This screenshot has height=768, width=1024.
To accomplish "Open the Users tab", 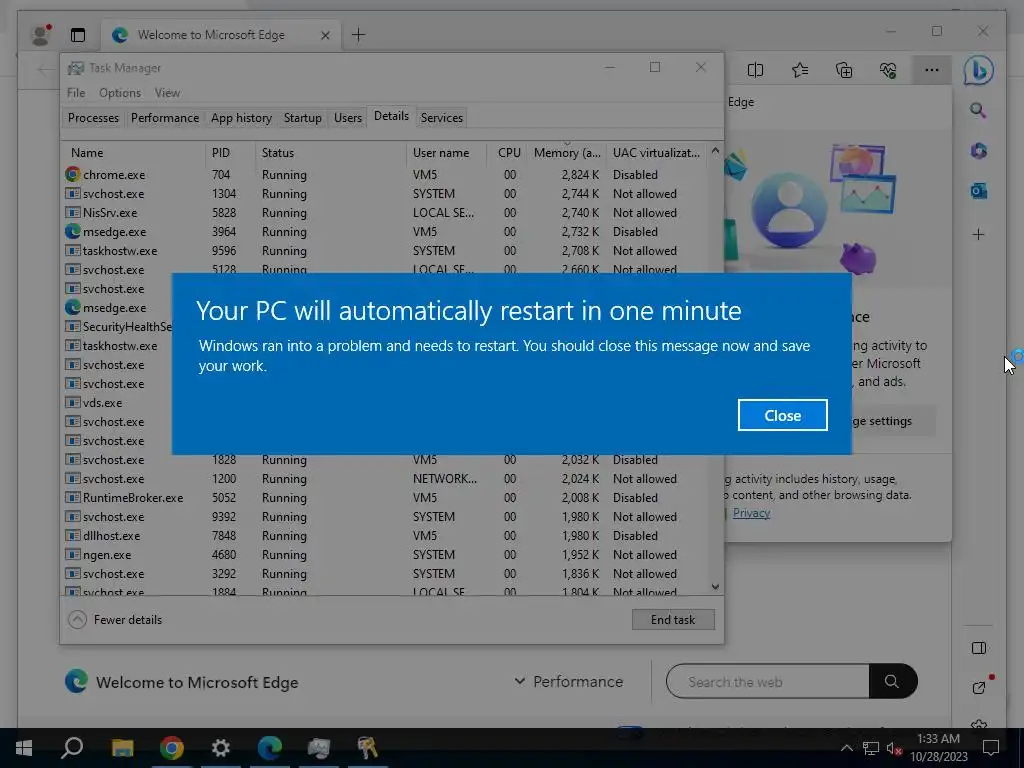I will 347,118.
